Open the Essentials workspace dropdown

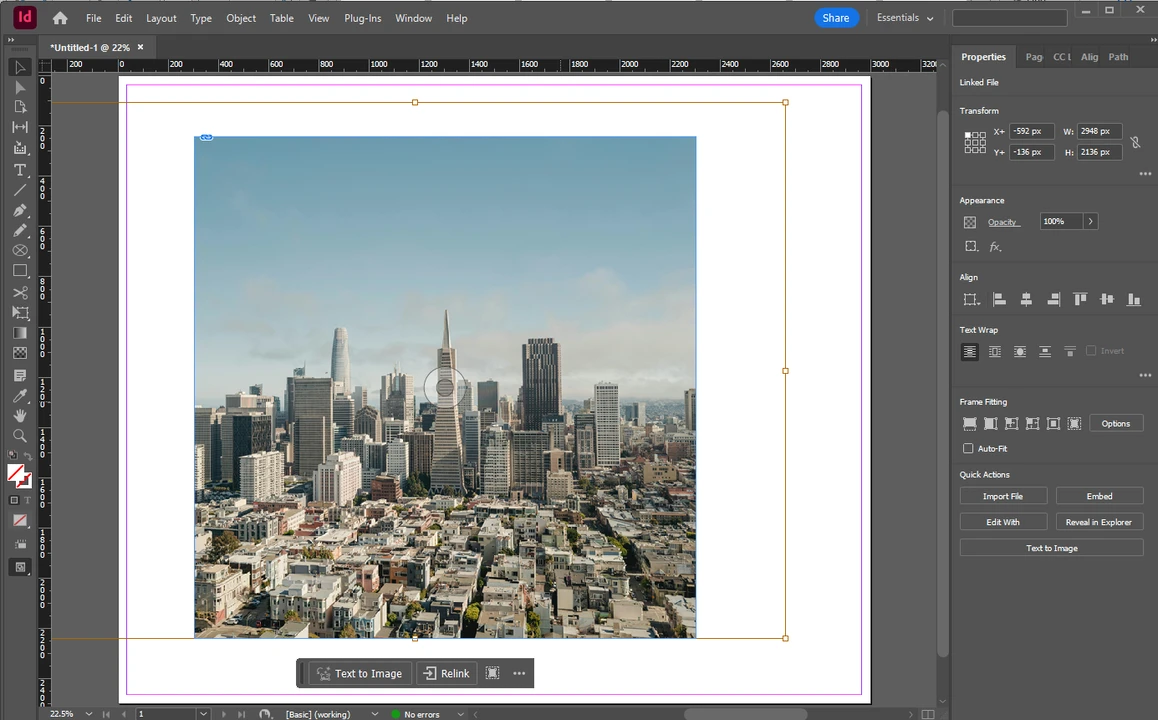(905, 18)
